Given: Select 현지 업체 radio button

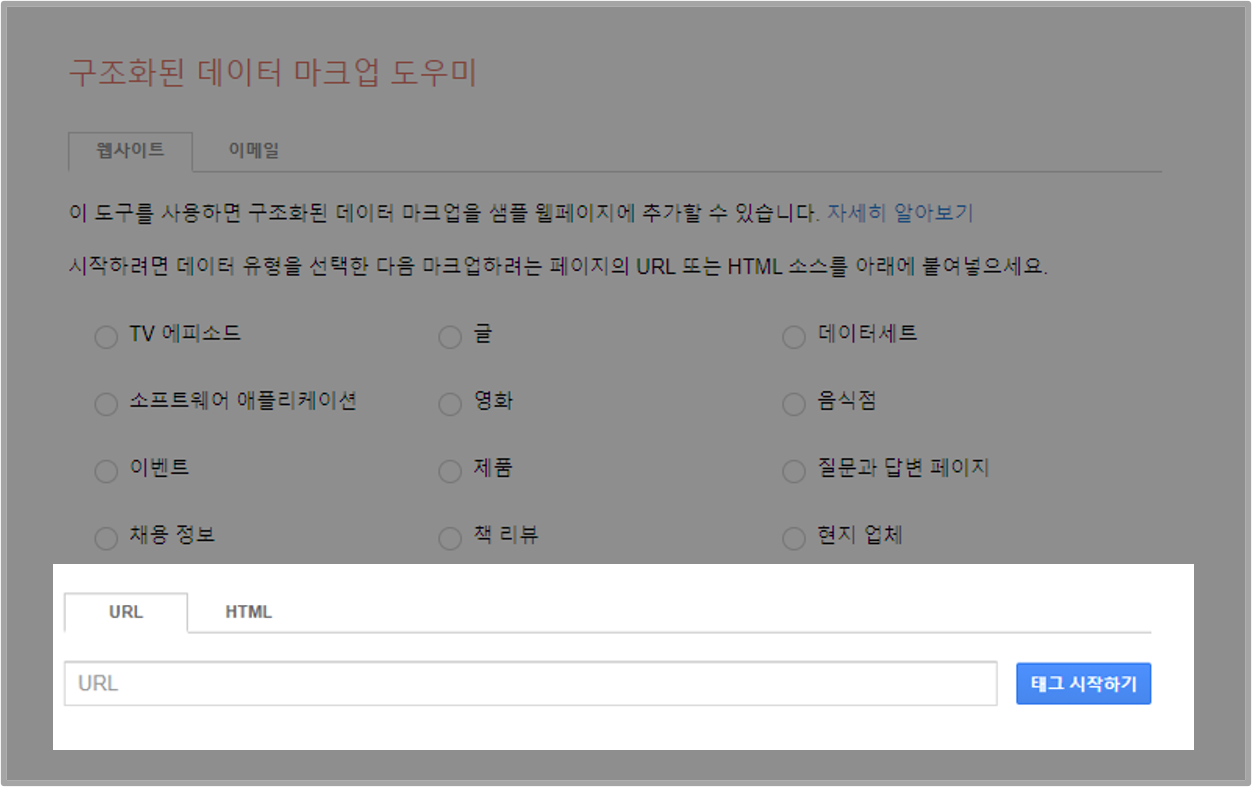Looking at the screenshot, I should click(793, 537).
